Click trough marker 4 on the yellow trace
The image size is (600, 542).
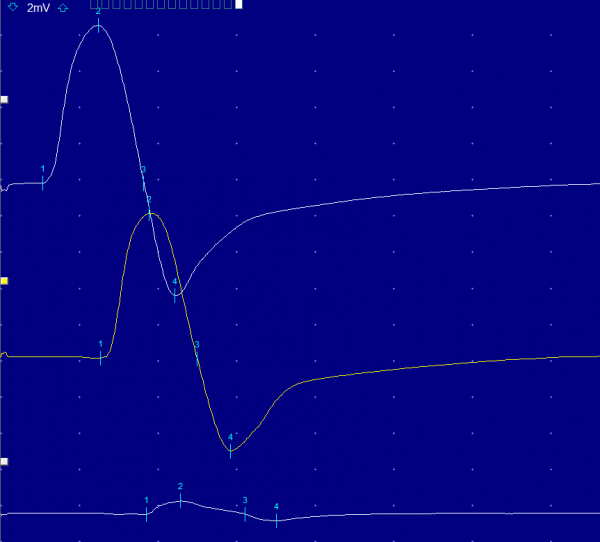click(x=231, y=449)
